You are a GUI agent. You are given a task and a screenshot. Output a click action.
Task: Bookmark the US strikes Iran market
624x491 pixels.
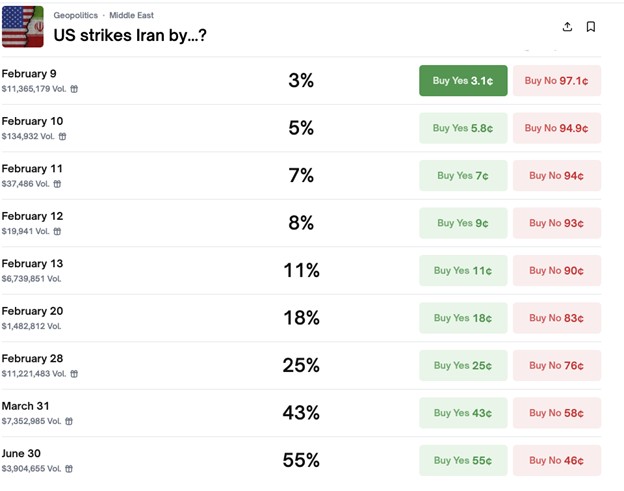591,27
